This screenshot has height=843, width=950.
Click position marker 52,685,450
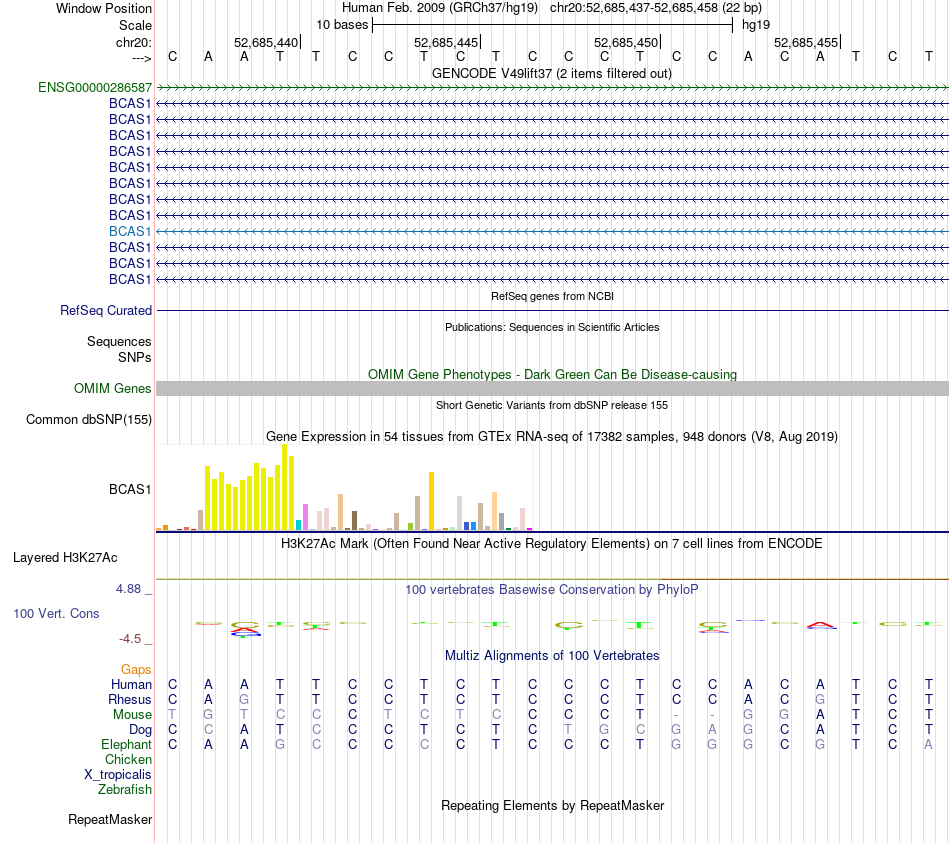pyautogui.click(x=626, y=42)
